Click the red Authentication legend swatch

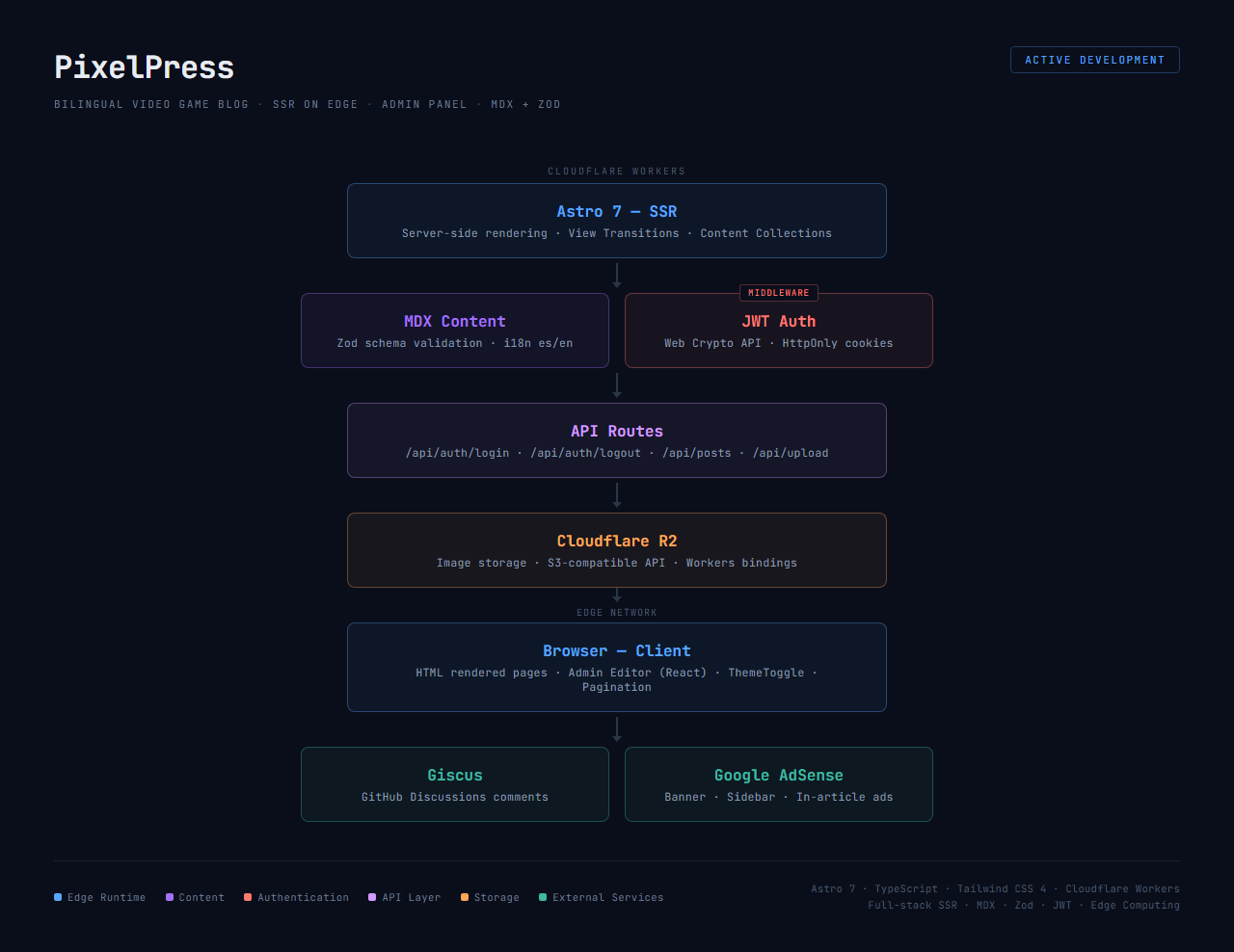pyautogui.click(x=248, y=897)
